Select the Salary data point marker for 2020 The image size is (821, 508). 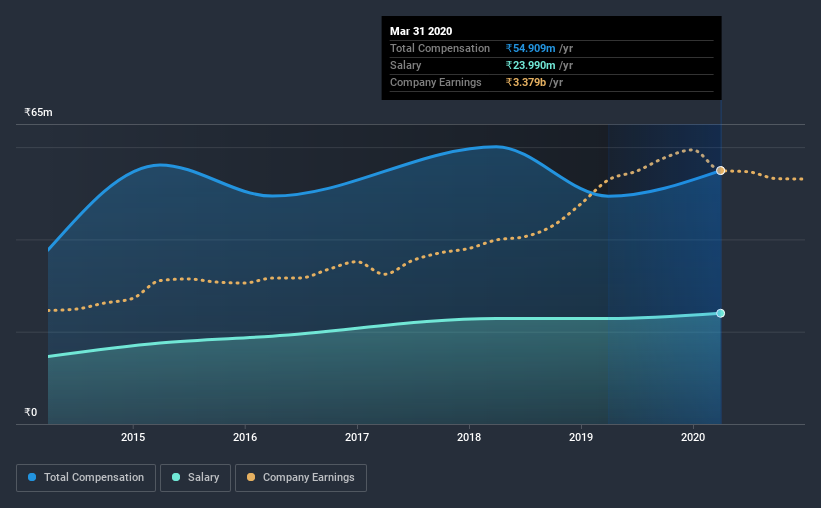pos(720,313)
